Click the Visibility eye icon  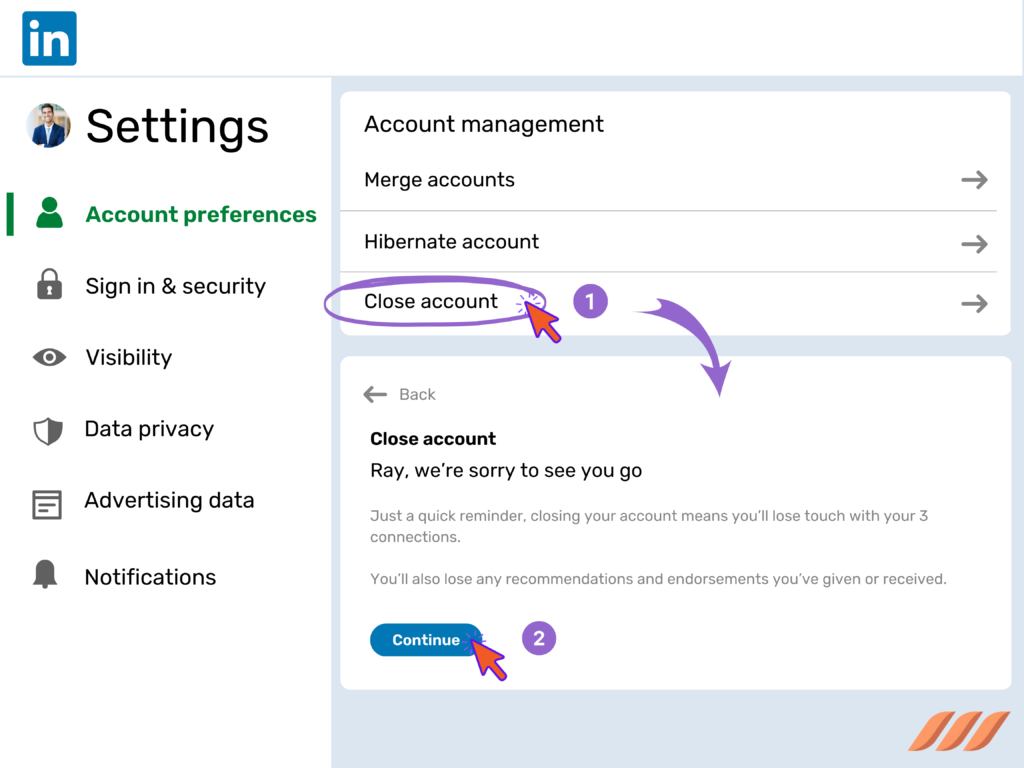tap(48, 357)
